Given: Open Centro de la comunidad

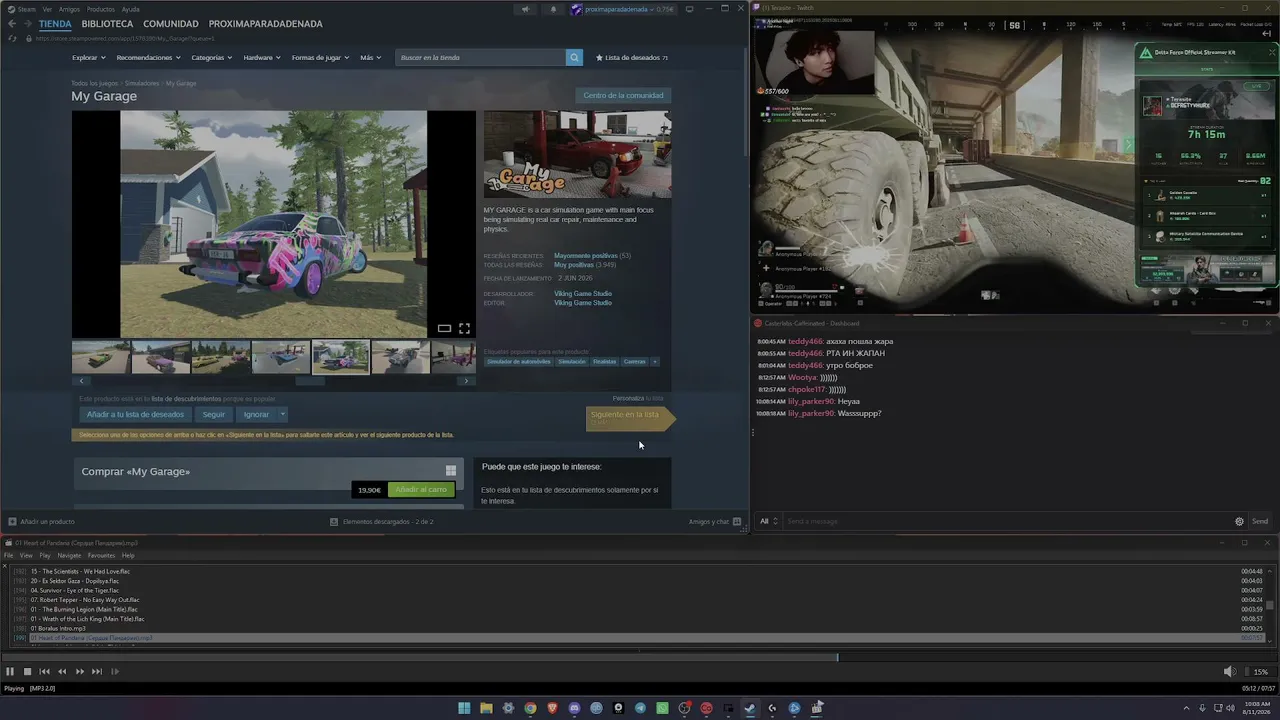Looking at the screenshot, I should click(x=623, y=96).
